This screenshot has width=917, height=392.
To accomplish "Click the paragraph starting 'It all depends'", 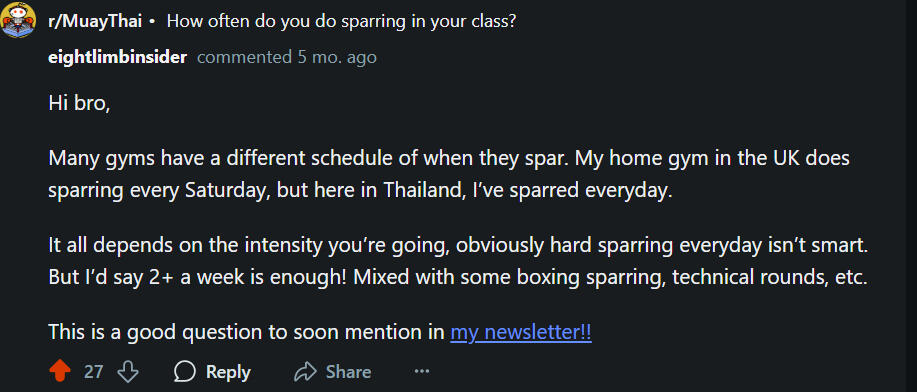I will click(x=458, y=262).
